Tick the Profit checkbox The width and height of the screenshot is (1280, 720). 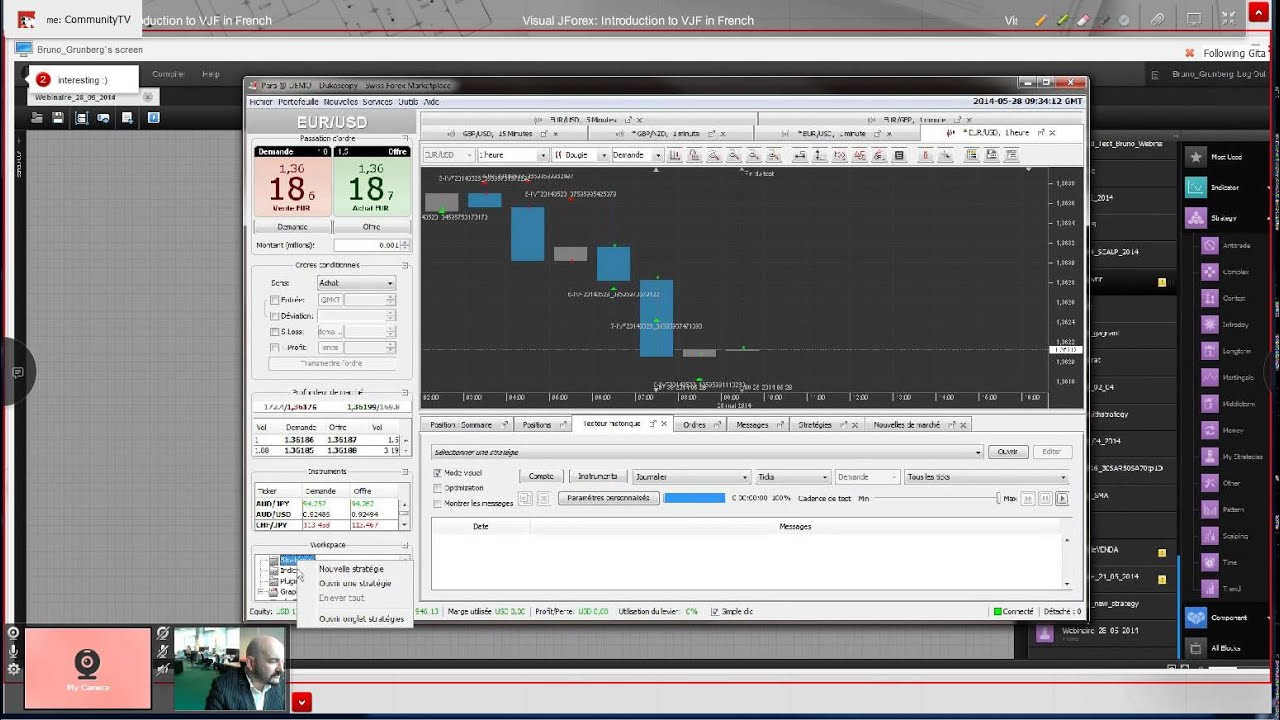[275, 348]
